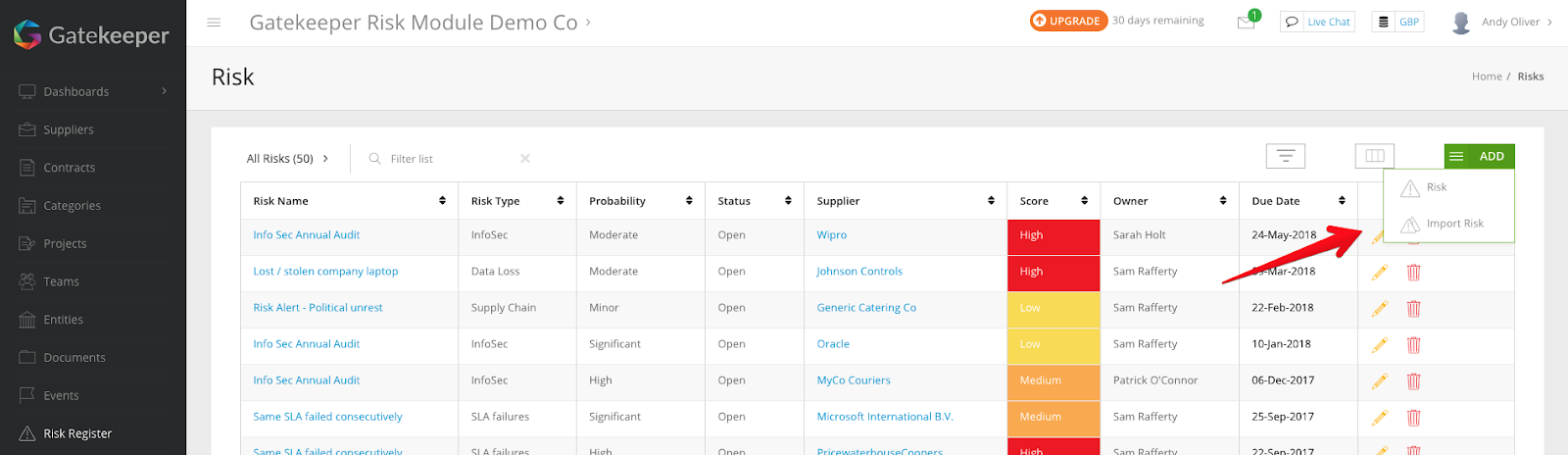Image resolution: width=1568 pixels, height=455 pixels.
Task: Open the column chooser icon button
Action: point(1374,156)
